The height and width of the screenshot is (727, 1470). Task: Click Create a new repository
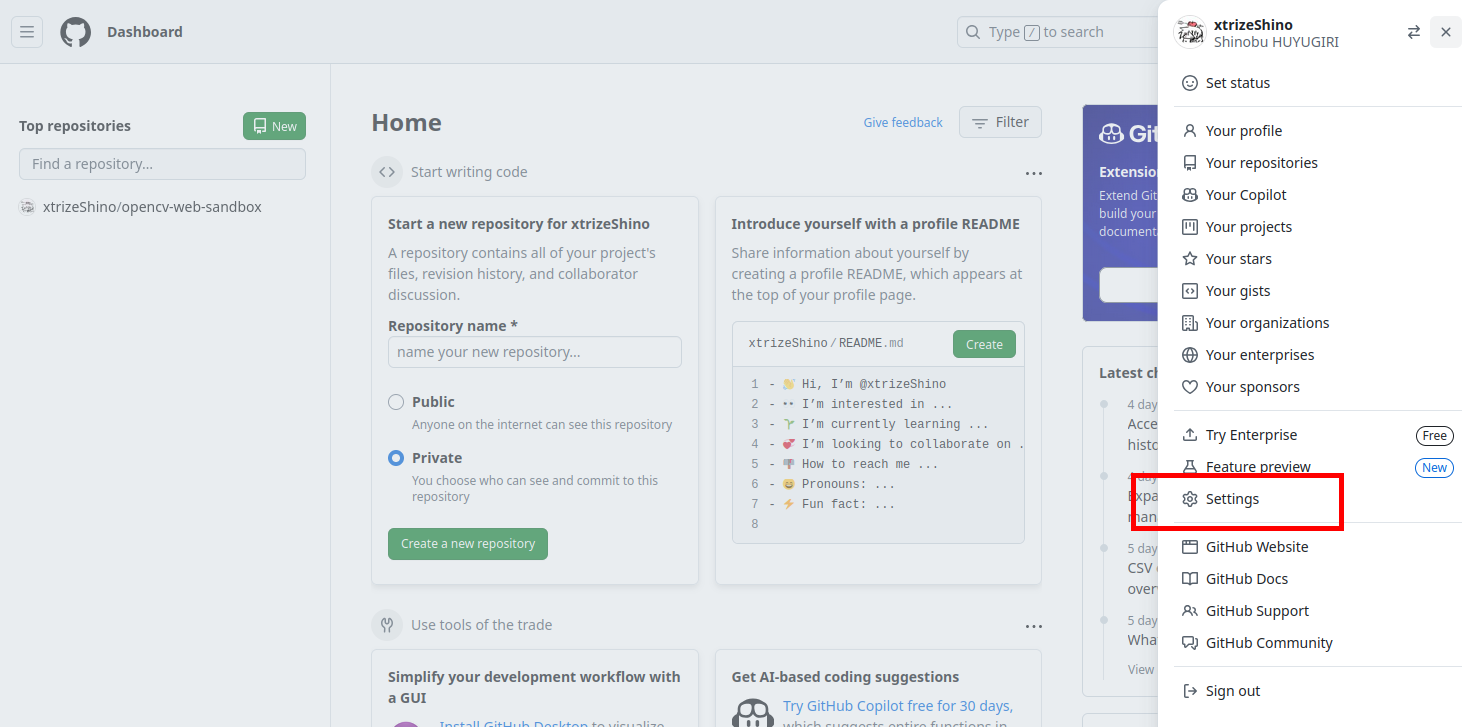click(x=467, y=543)
